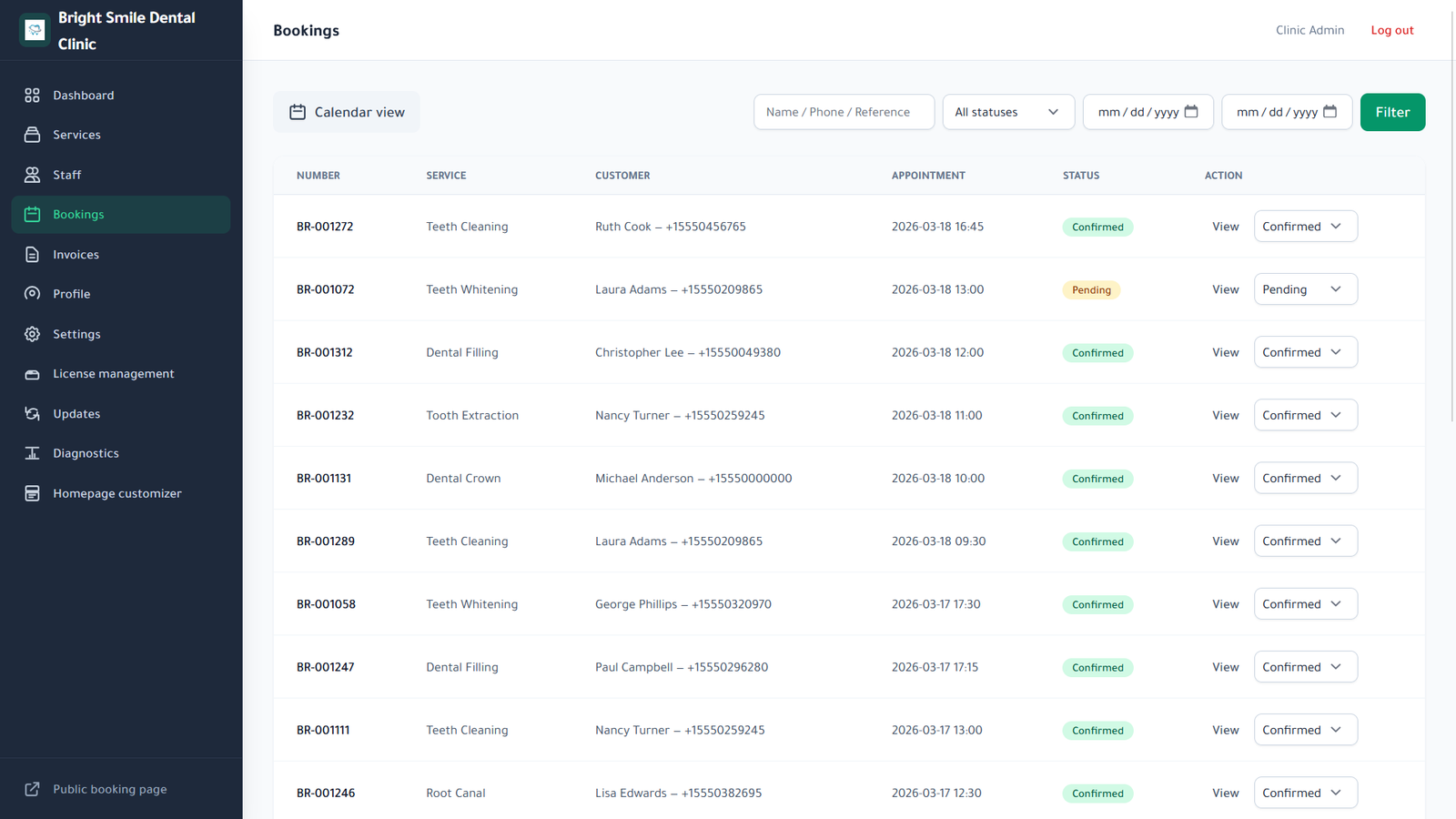Screen dimensions: 1456x819
Task: Click the License management icon in sidebar
Action: click(x=32, y=374)
